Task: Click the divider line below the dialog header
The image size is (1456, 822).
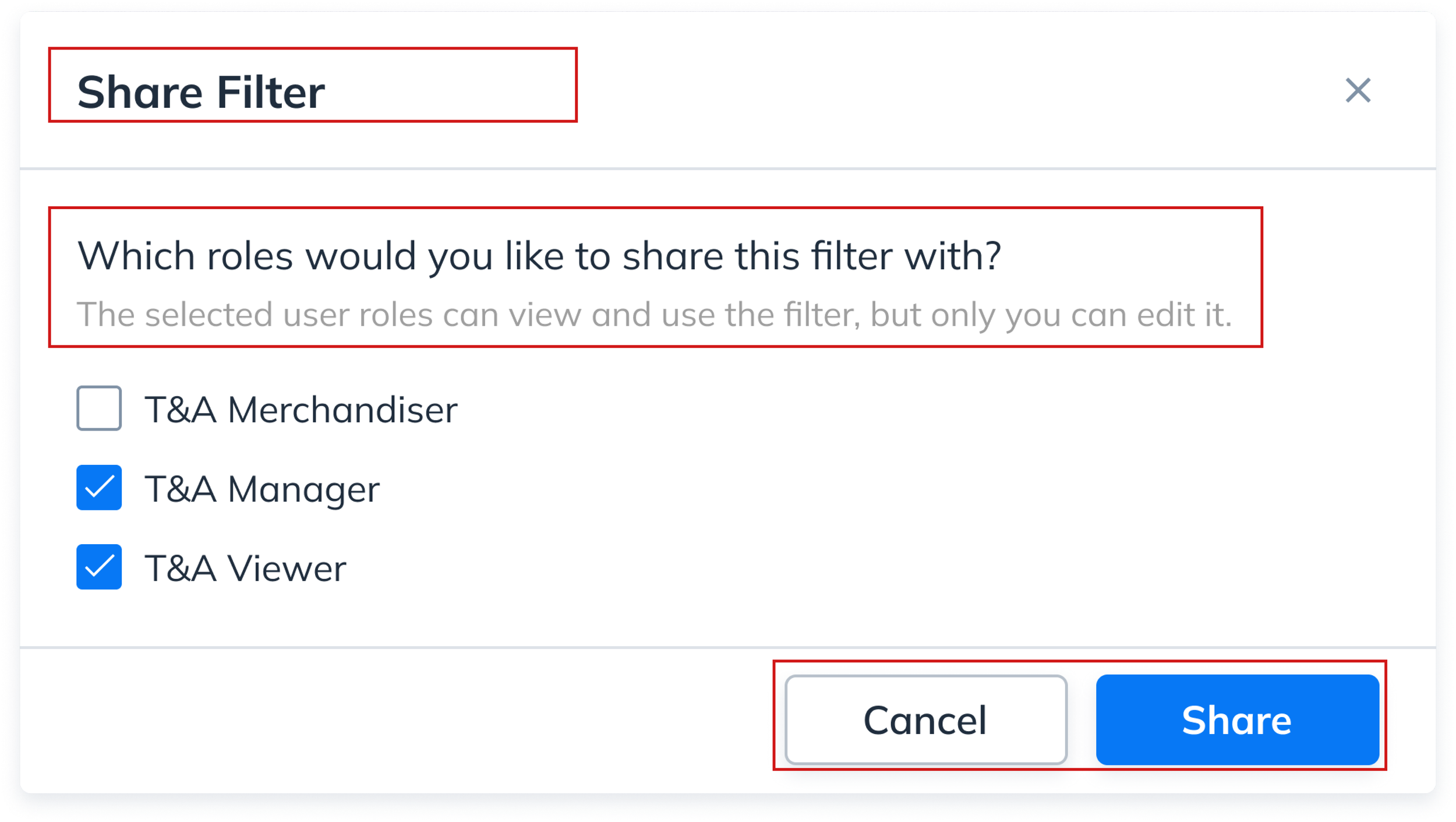Action: (728, 169)
